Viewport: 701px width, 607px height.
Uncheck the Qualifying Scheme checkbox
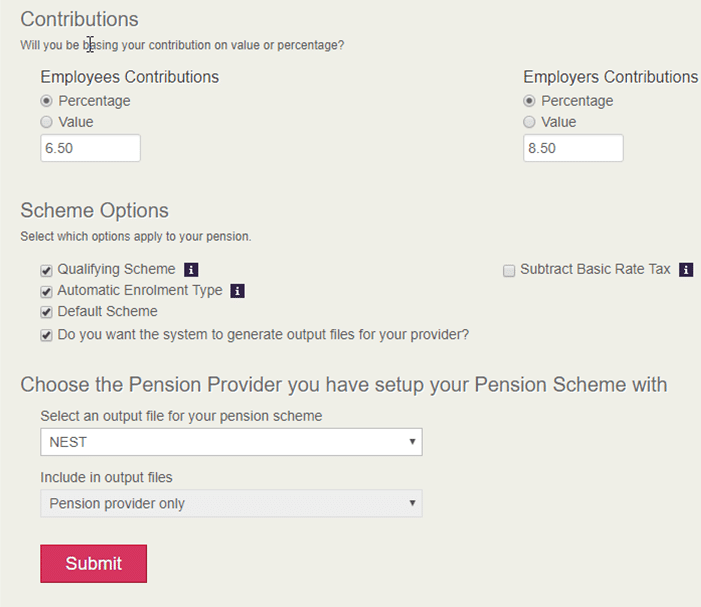point(46,270)
